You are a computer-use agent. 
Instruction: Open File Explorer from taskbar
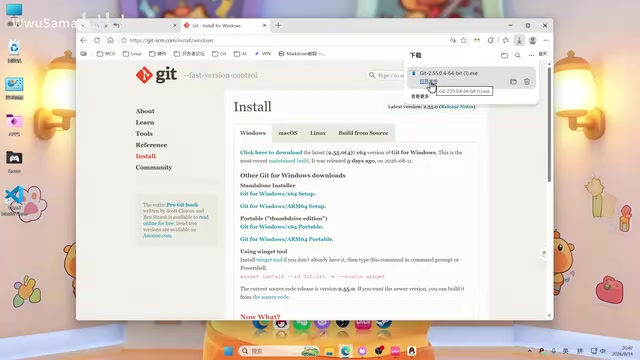click(x=329, y=351)
